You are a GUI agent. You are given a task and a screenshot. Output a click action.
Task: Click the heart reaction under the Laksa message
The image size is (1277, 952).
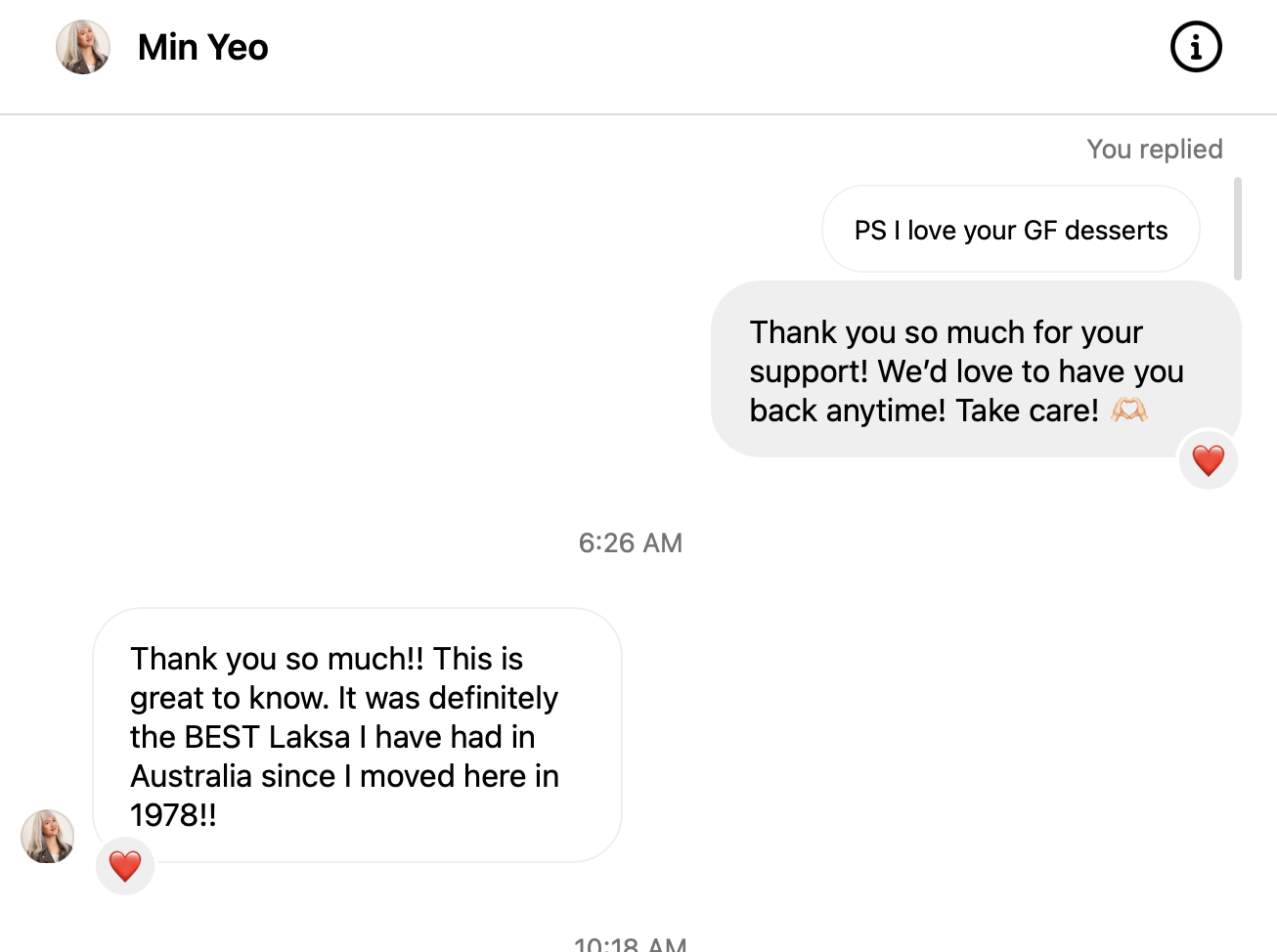pyautogui.click(x=125, y=866)
